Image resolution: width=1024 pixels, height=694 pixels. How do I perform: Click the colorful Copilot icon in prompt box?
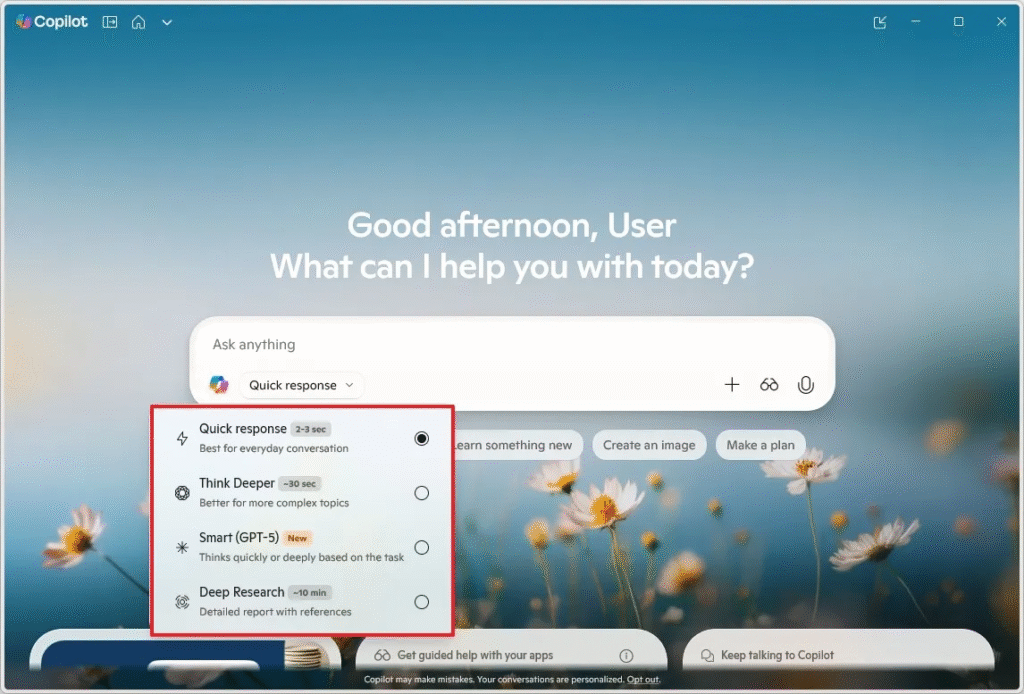coord(219,385)
